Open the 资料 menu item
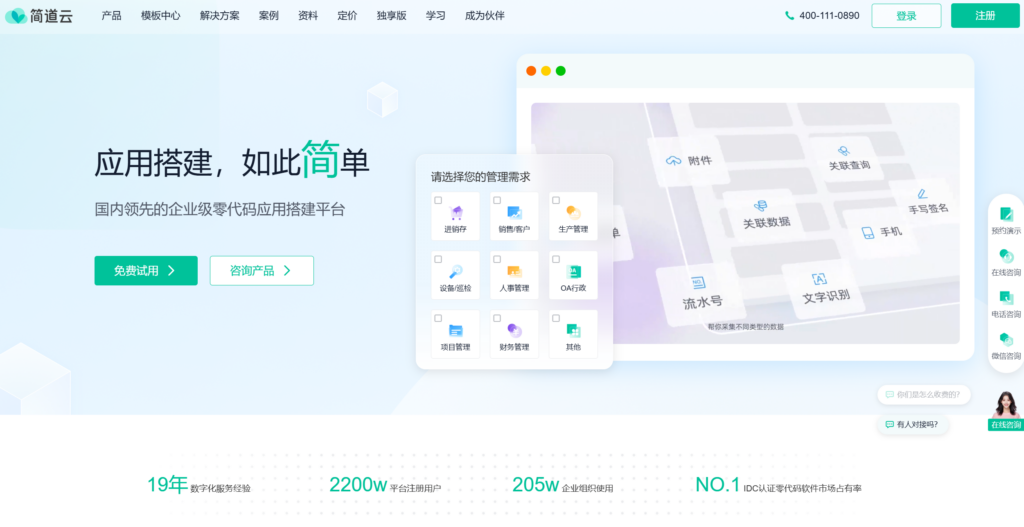Viewport: 1024px width, 527px height. click(x=308, y=16)
